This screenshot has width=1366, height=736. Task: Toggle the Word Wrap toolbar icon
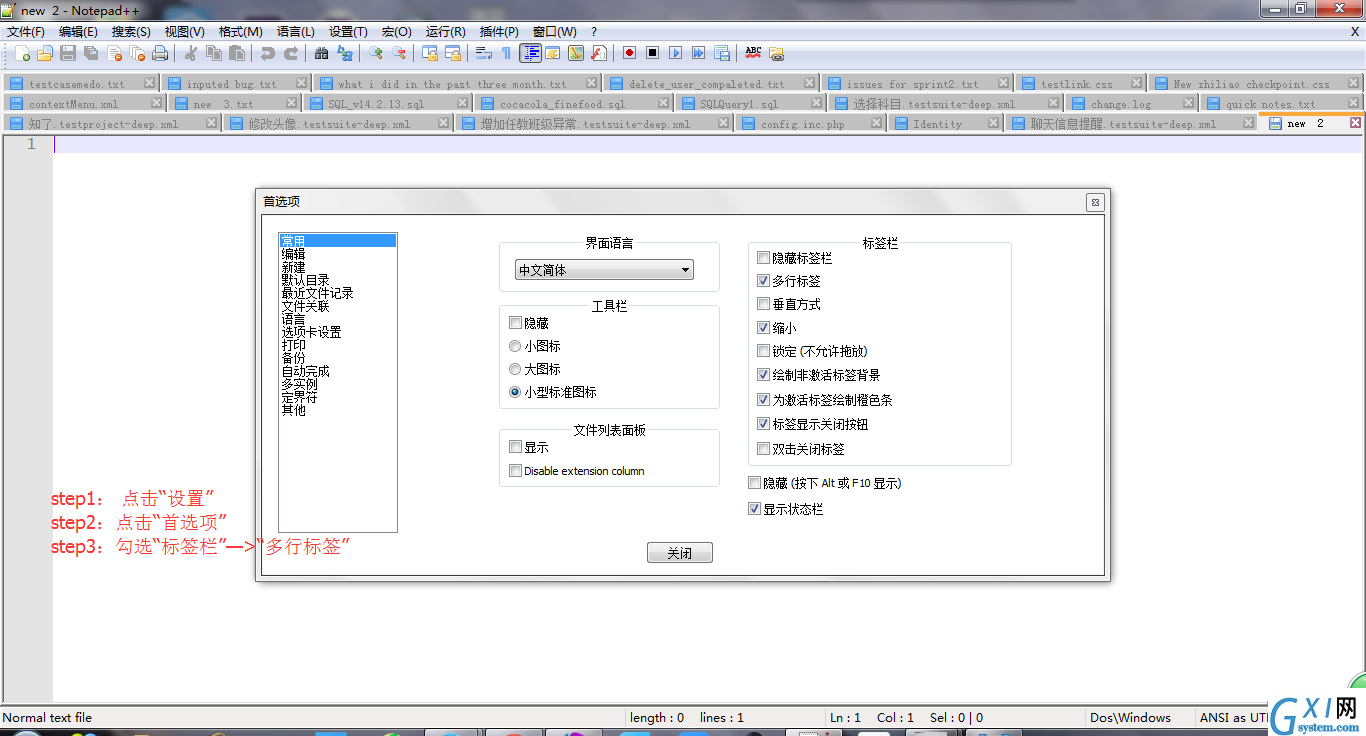coord(484,53)
